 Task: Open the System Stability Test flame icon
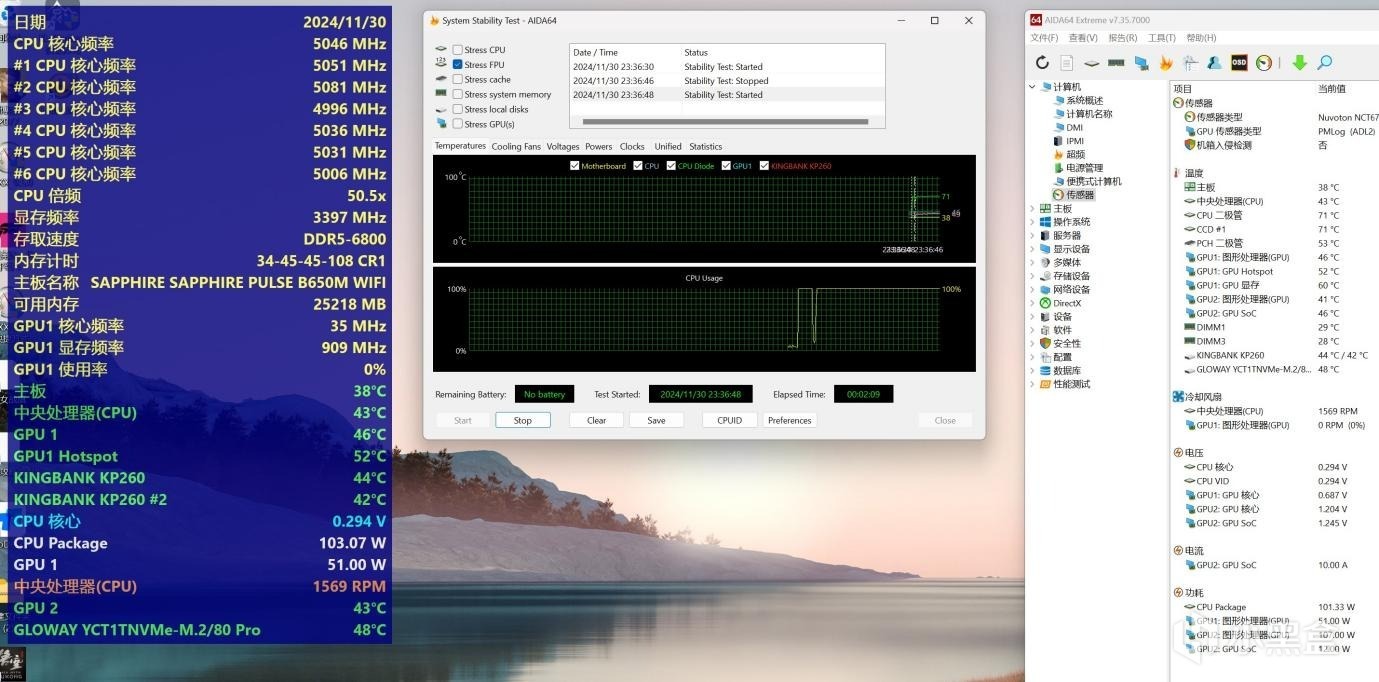click(1166, 63)
